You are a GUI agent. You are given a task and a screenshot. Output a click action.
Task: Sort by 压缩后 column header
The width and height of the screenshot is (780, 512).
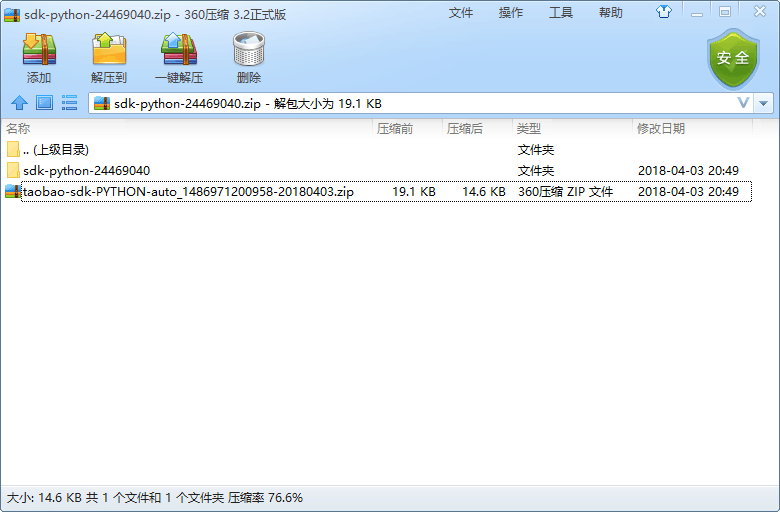(477, 129)
